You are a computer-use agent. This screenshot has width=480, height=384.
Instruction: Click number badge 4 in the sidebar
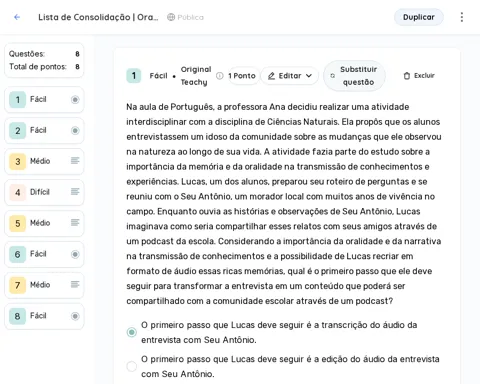(x=18, y=192)
